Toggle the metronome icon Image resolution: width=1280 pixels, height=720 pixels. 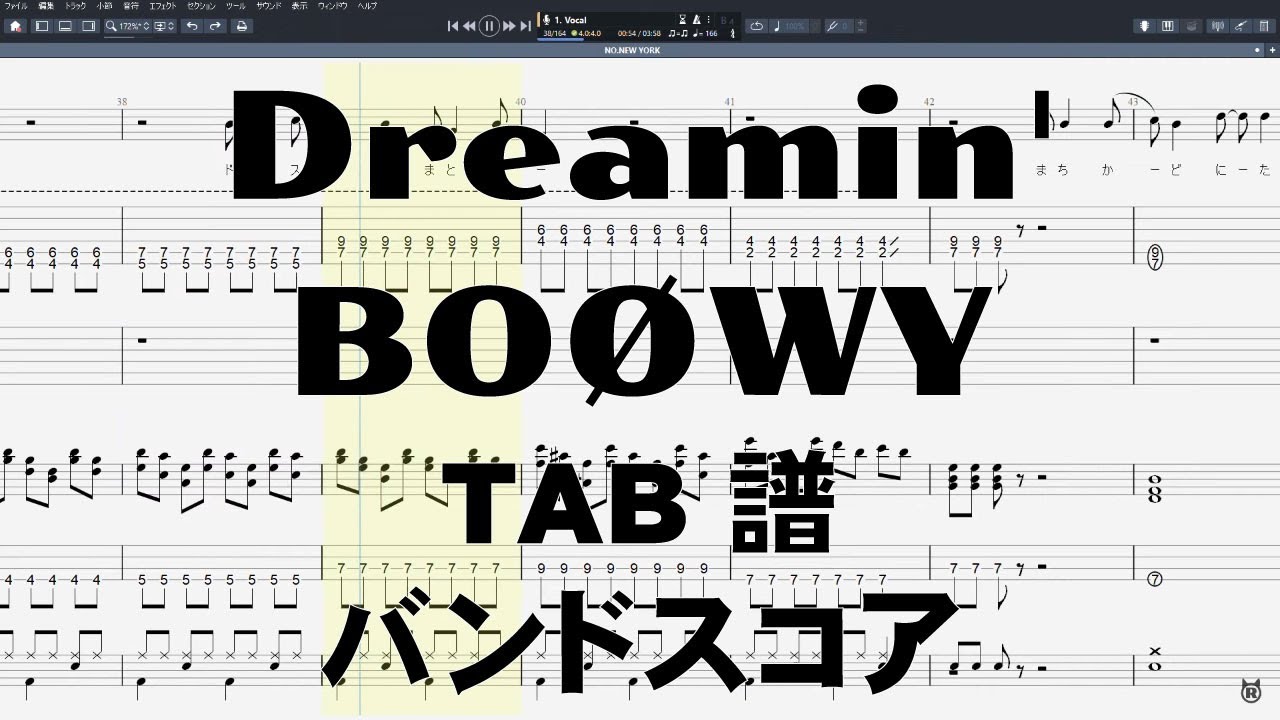click(697, 19)
